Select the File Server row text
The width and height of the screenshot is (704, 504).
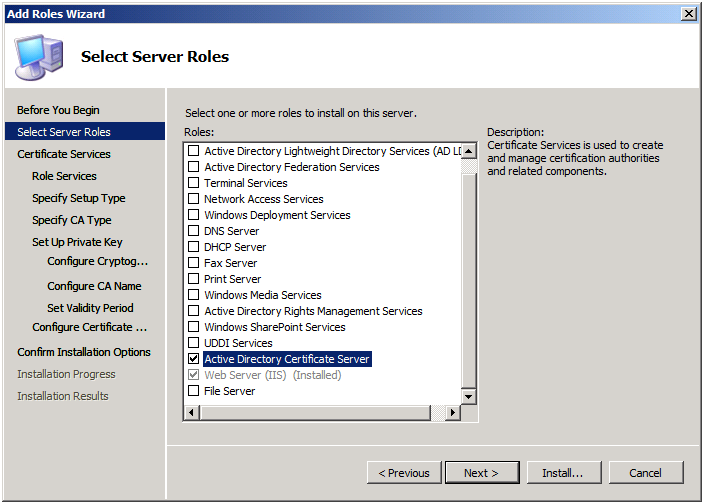pyautogui.click(x=229, y=390)
